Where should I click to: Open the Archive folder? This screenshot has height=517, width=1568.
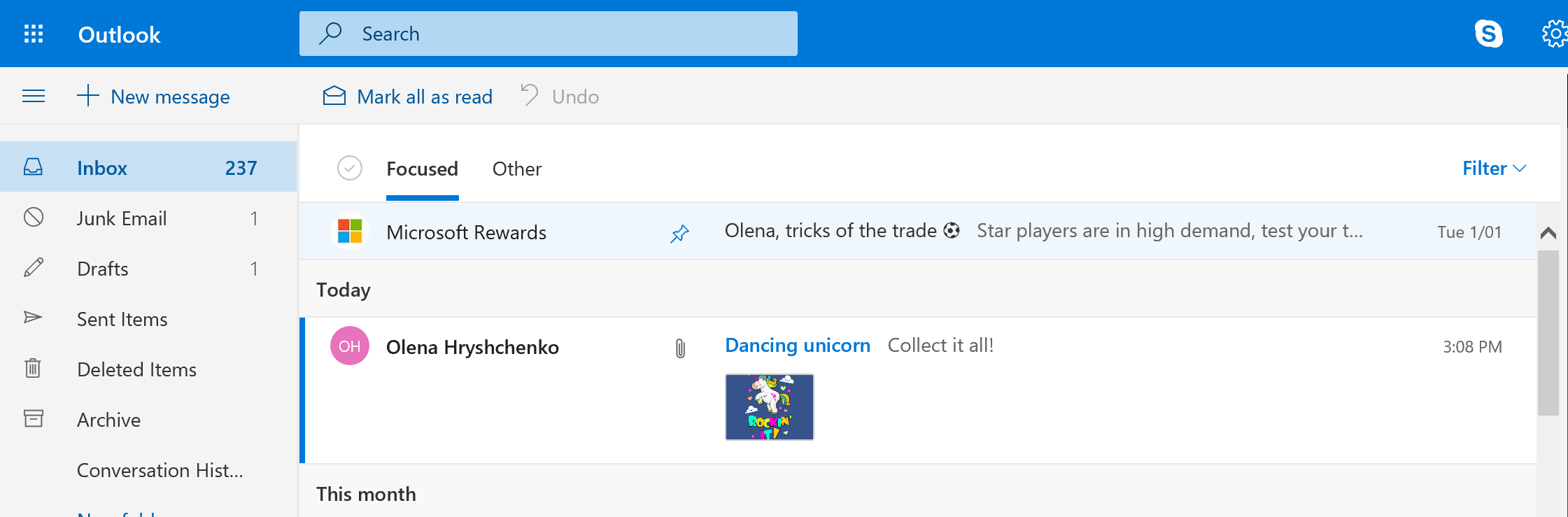(x=108, y=420)
